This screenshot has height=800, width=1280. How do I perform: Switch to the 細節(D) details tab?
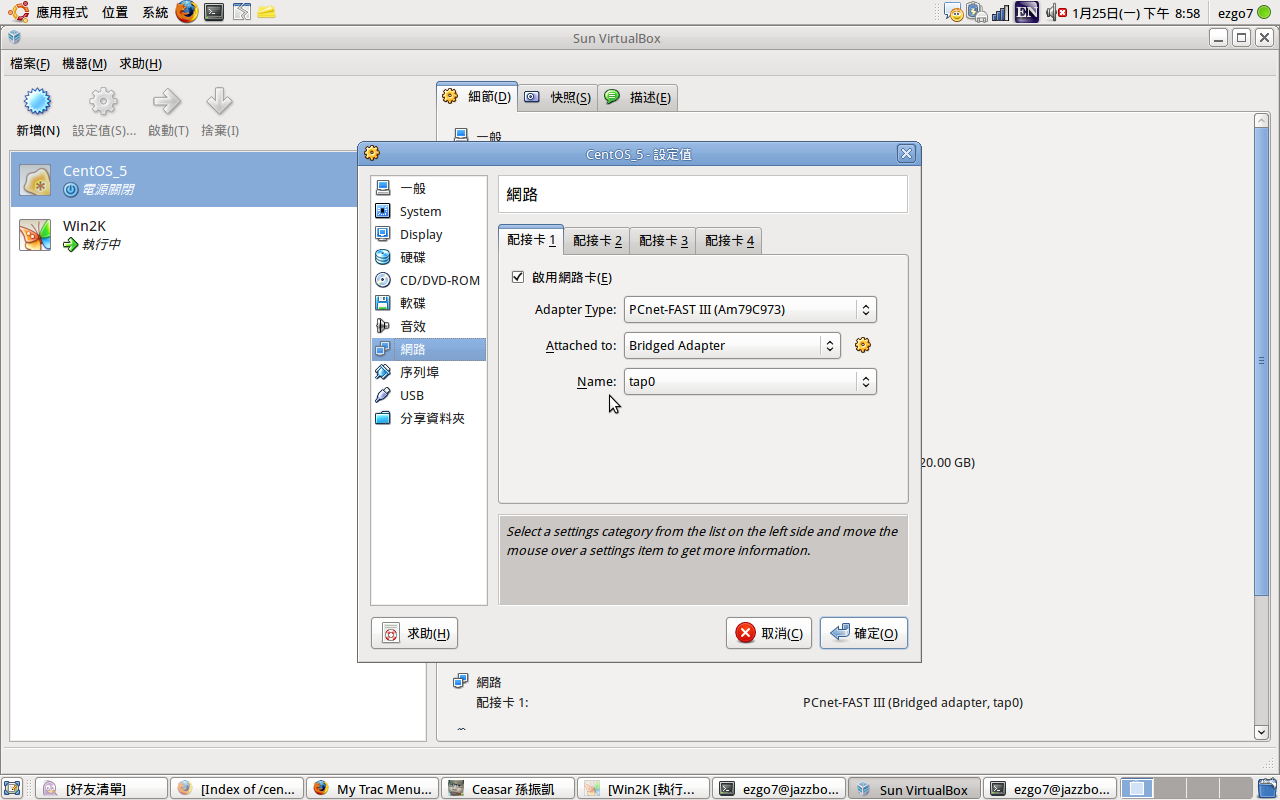coord(477,97)
